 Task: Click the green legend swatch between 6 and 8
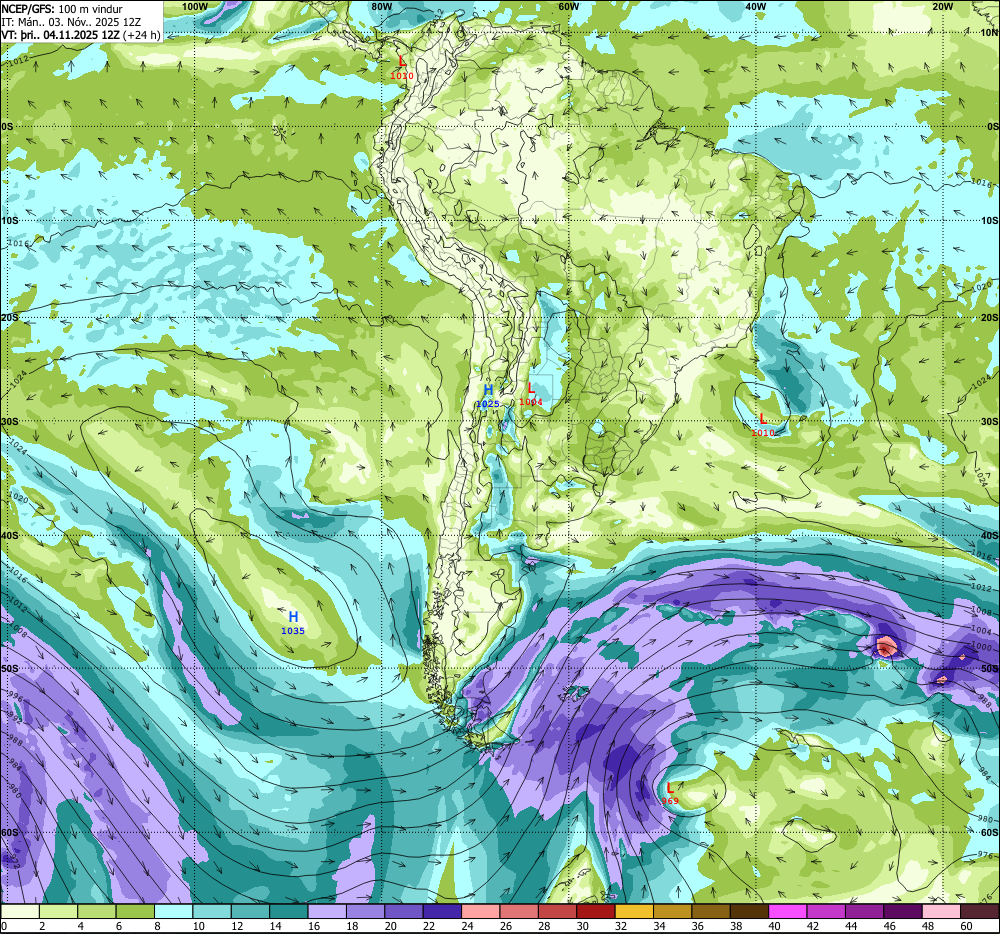pos(136,911)
